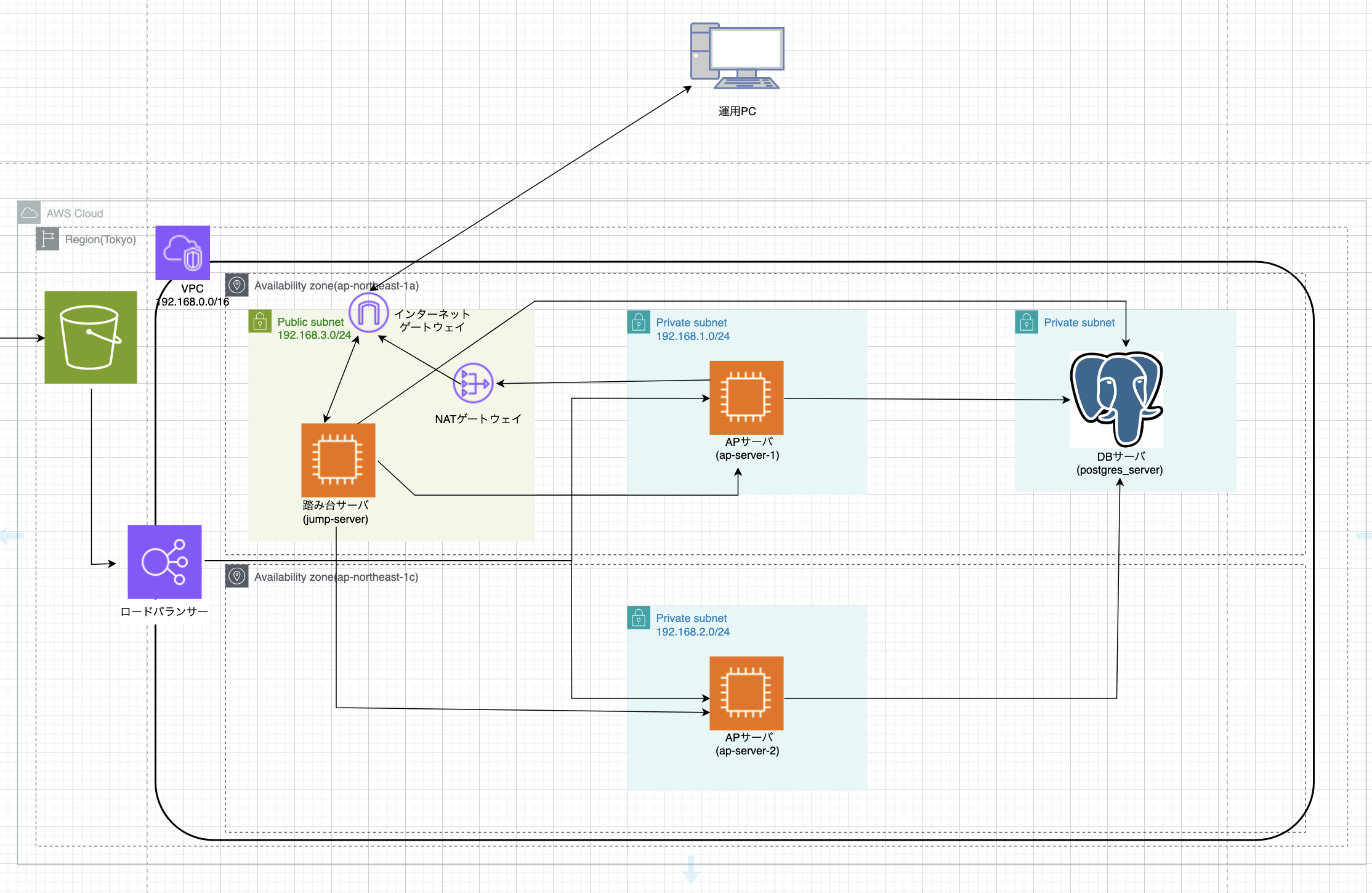Click the faint down arrow at page bottom
Viewport: 1372px width, 893px height.
pos(691,869)
